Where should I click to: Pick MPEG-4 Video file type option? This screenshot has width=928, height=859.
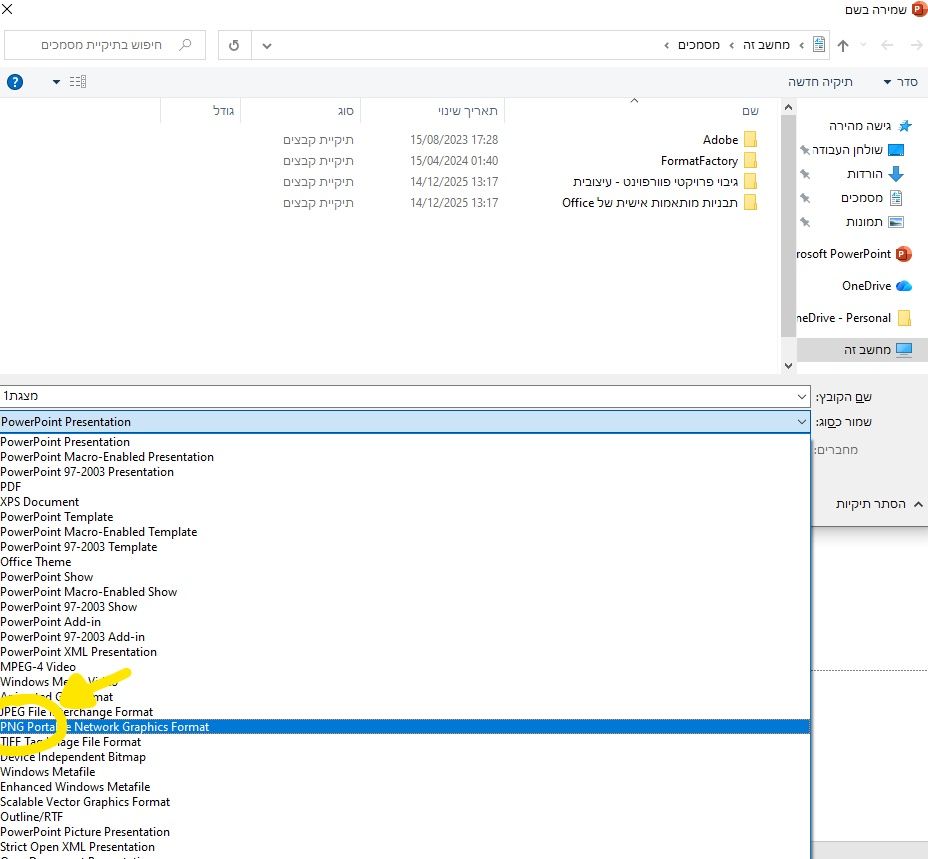click(38, 667)
